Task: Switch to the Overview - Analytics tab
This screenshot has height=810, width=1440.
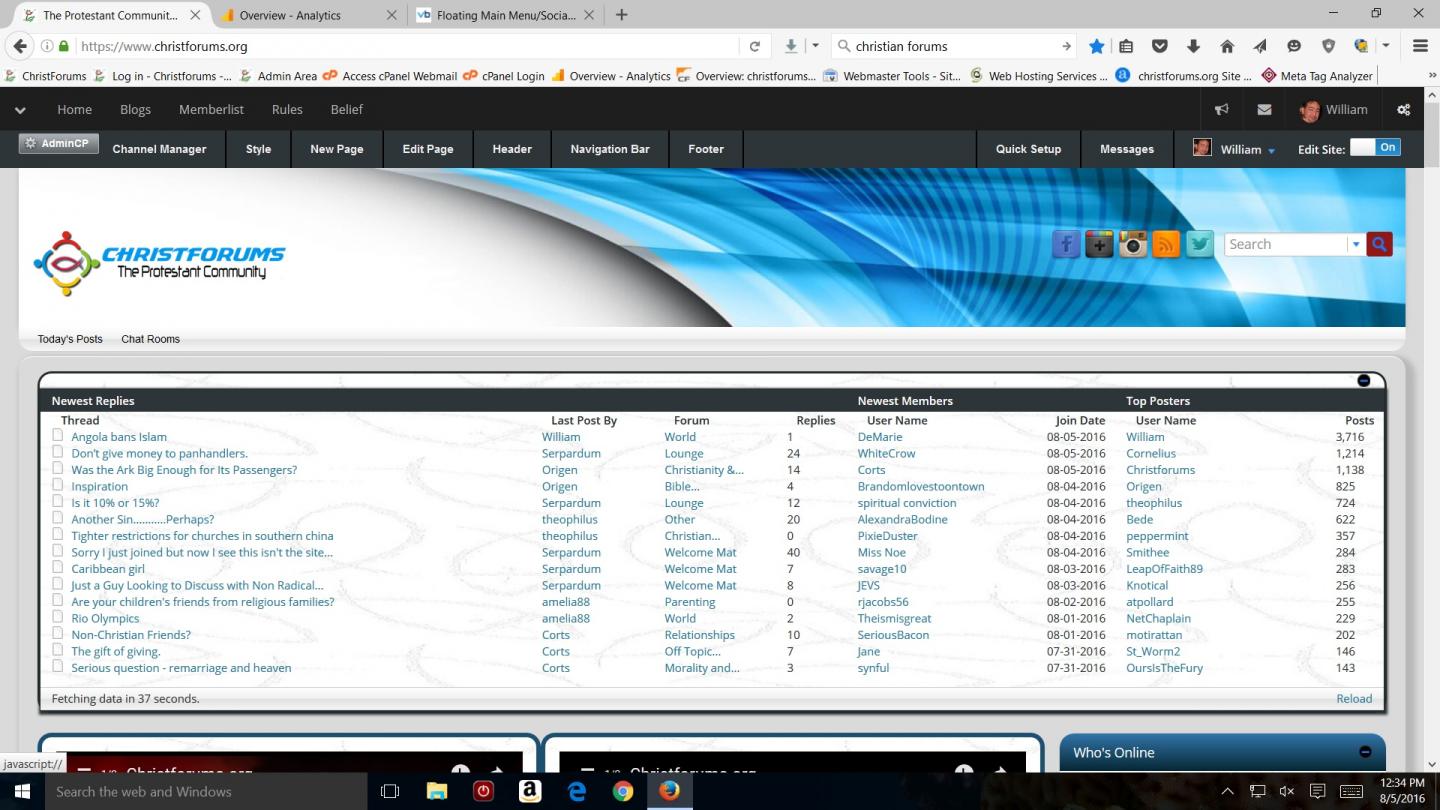Action: (x=303, y=15)
